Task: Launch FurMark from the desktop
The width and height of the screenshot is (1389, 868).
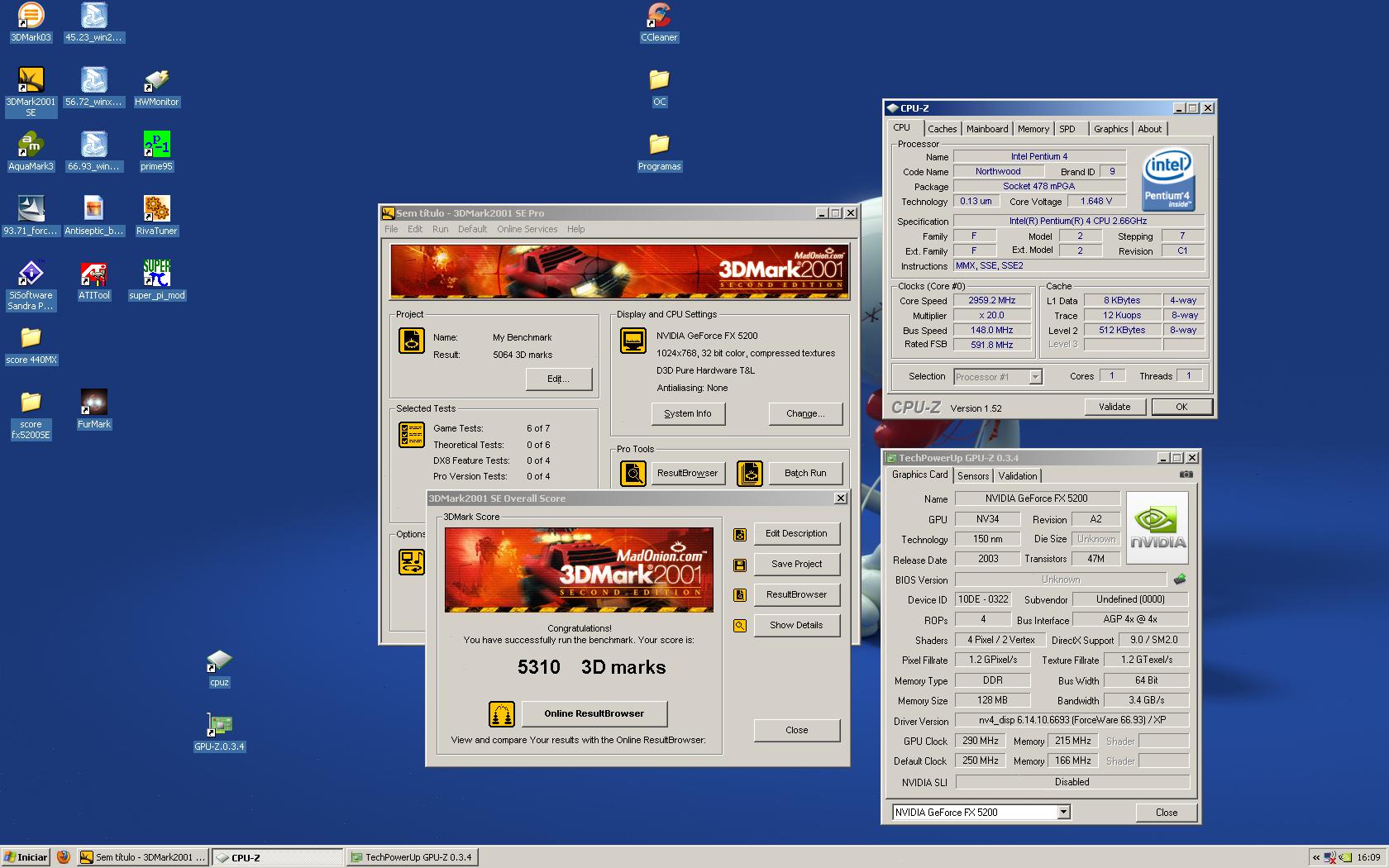Action: click(x=93, y=409)
